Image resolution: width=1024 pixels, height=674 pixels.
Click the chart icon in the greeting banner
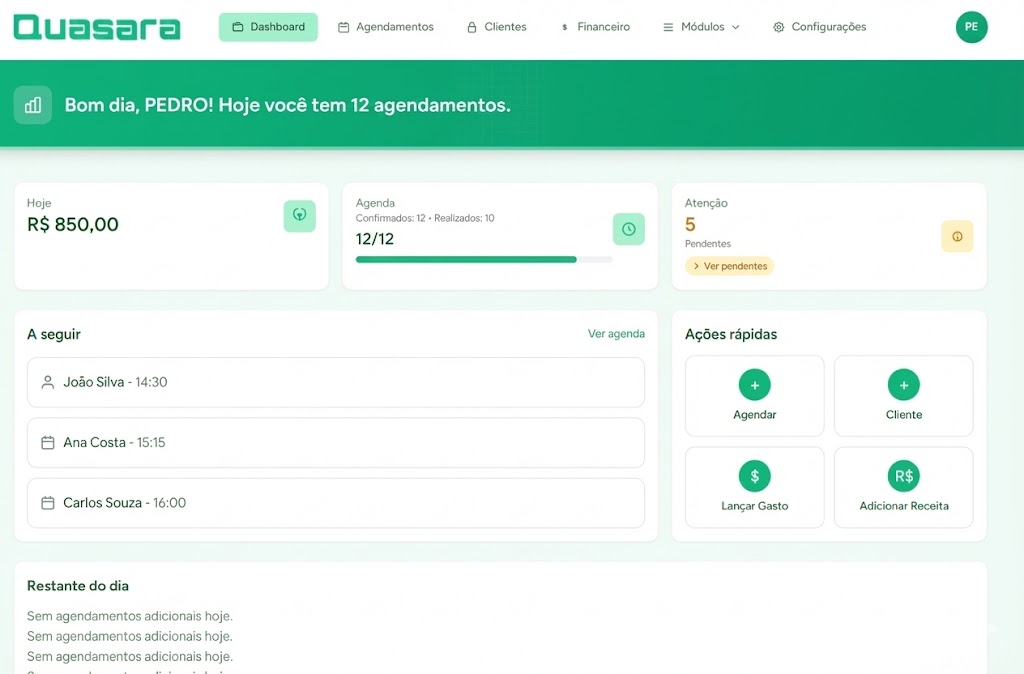pos(33,104)
